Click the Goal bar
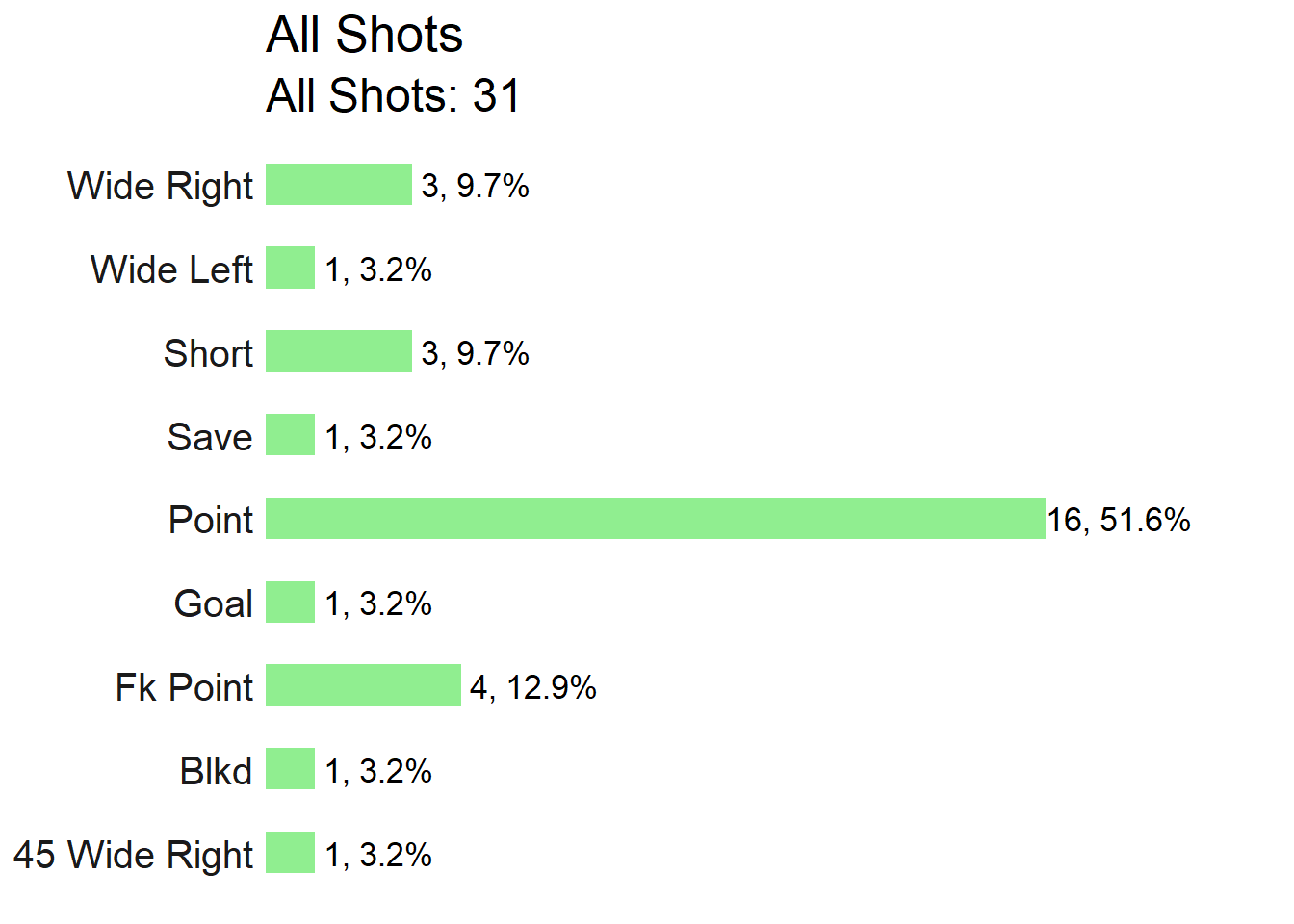The width and height of the screenshot is (1294, 924). pyautogui.click(x=290, y=603)
